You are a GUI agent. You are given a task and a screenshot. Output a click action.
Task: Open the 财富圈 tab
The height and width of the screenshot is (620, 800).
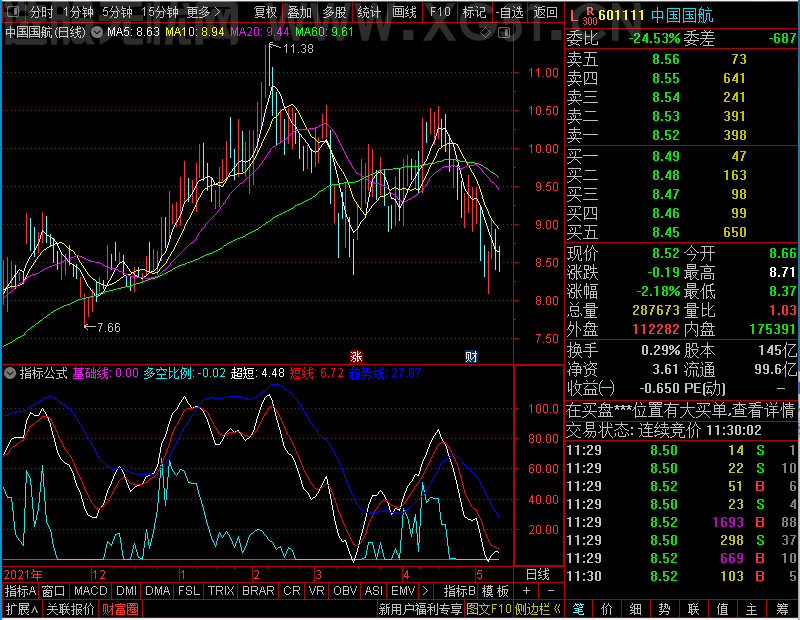[120, 609]
